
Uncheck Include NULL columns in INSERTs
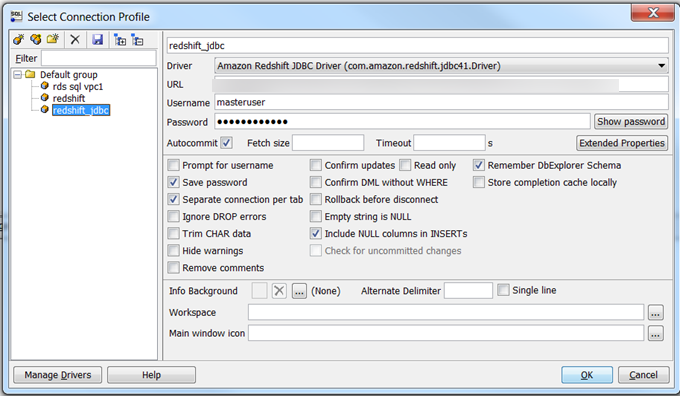coord(316,233)
